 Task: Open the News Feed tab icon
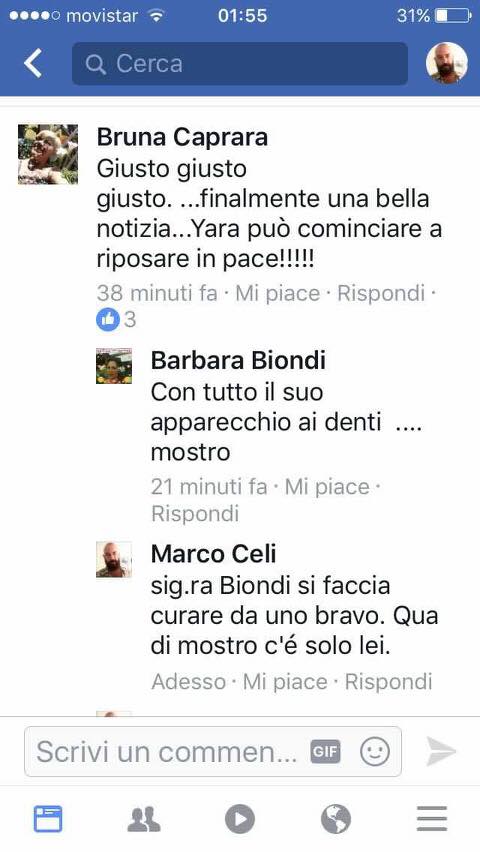pyautogui.click(x=48, y=819)
